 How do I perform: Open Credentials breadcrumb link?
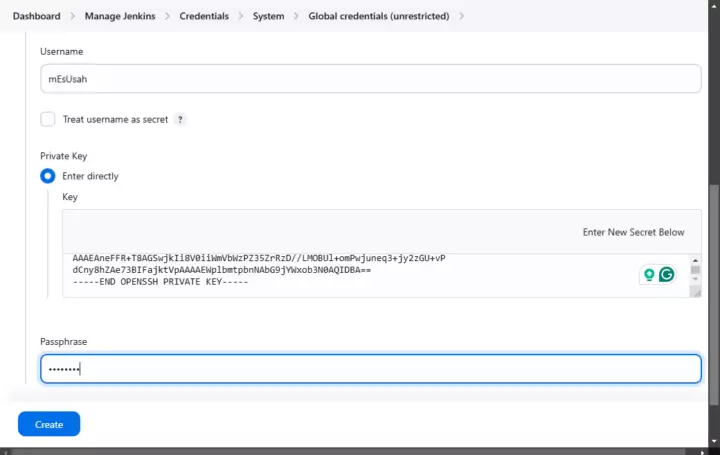(204, 16)
